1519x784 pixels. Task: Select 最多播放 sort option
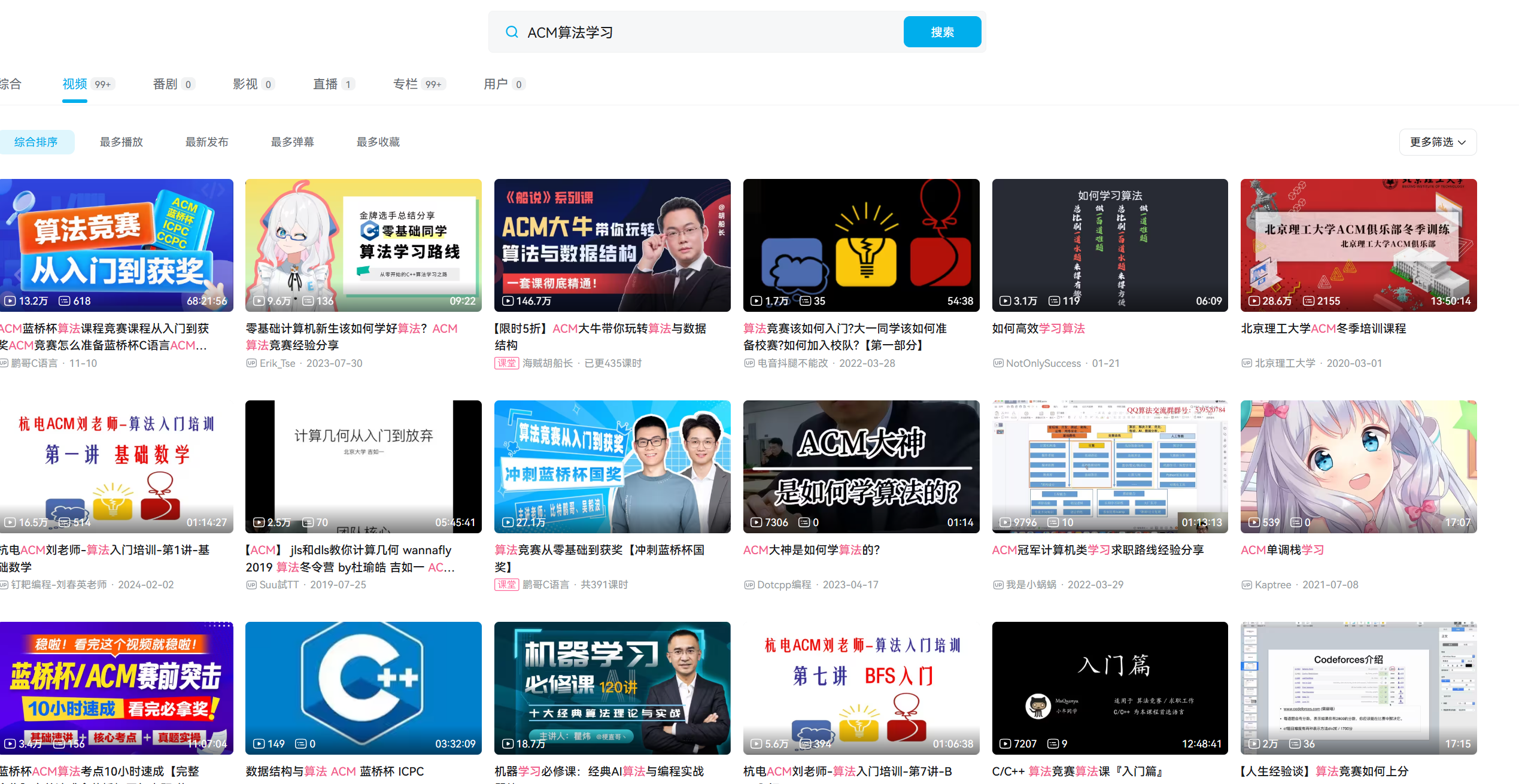[121, 142]
